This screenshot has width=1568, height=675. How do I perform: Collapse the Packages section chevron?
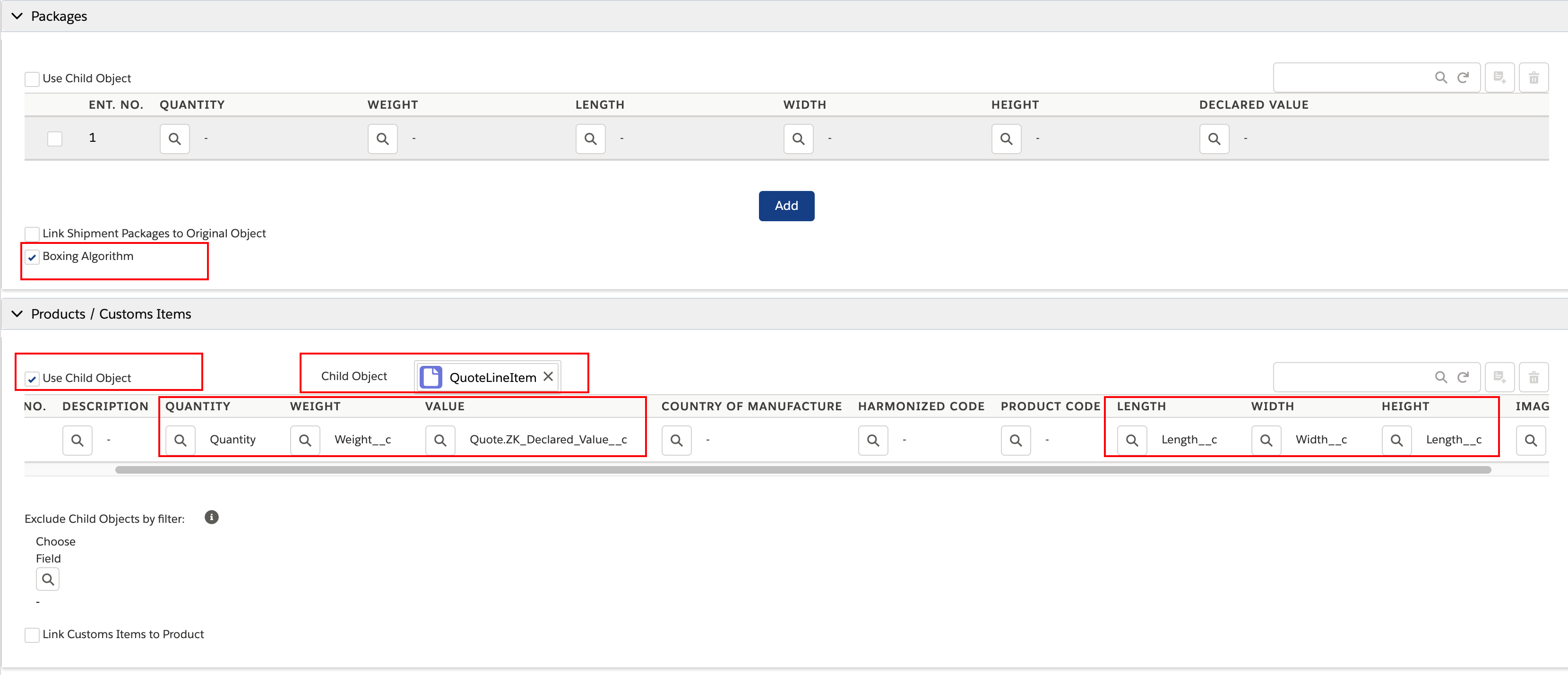click(x=17, y=16)
